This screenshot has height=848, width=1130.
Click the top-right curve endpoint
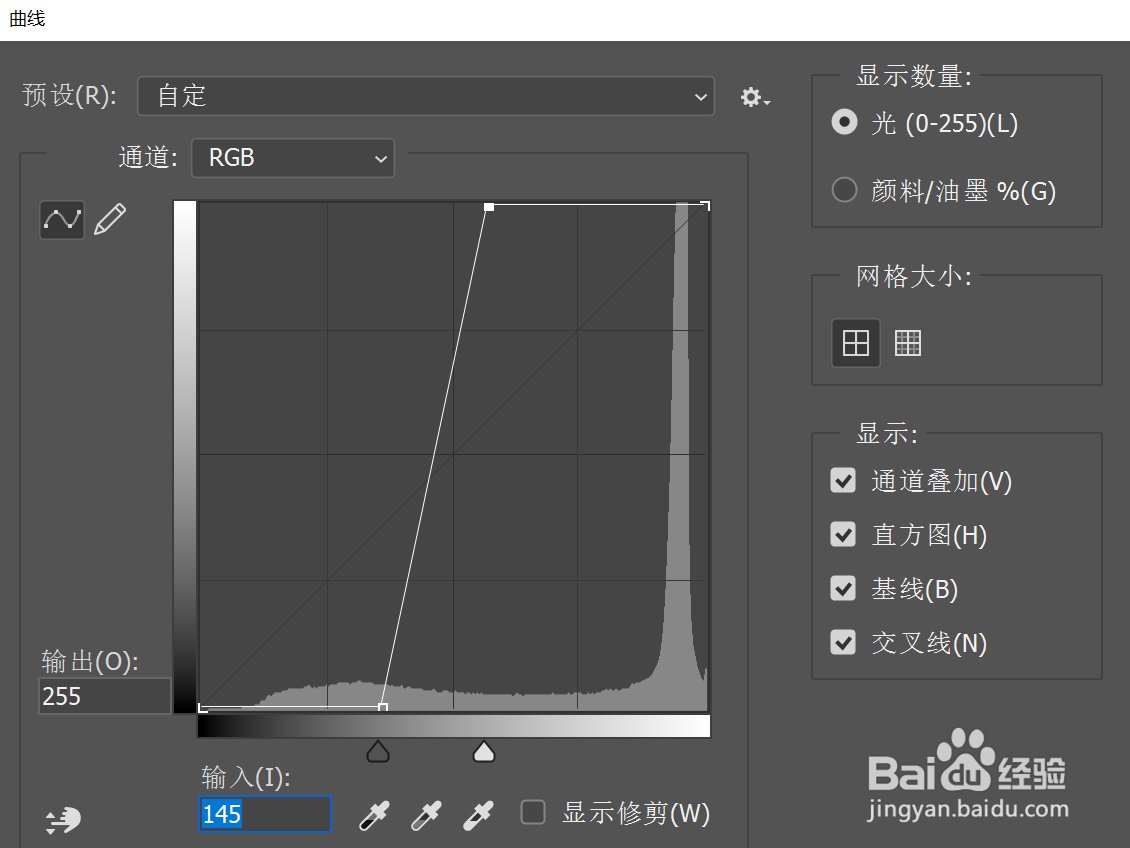click(x=706, y=206)
